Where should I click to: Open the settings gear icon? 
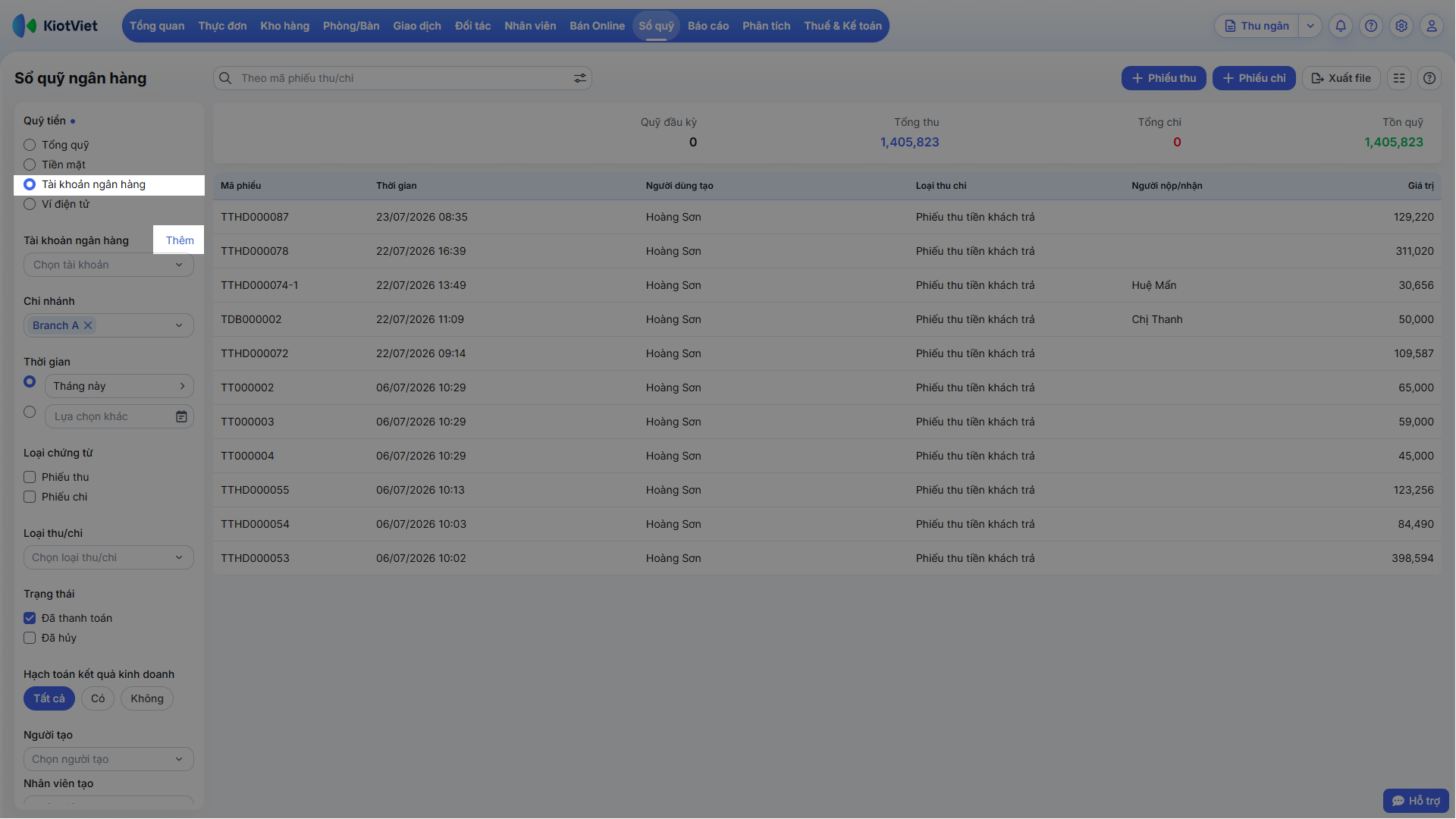(x=1401, y=26)
